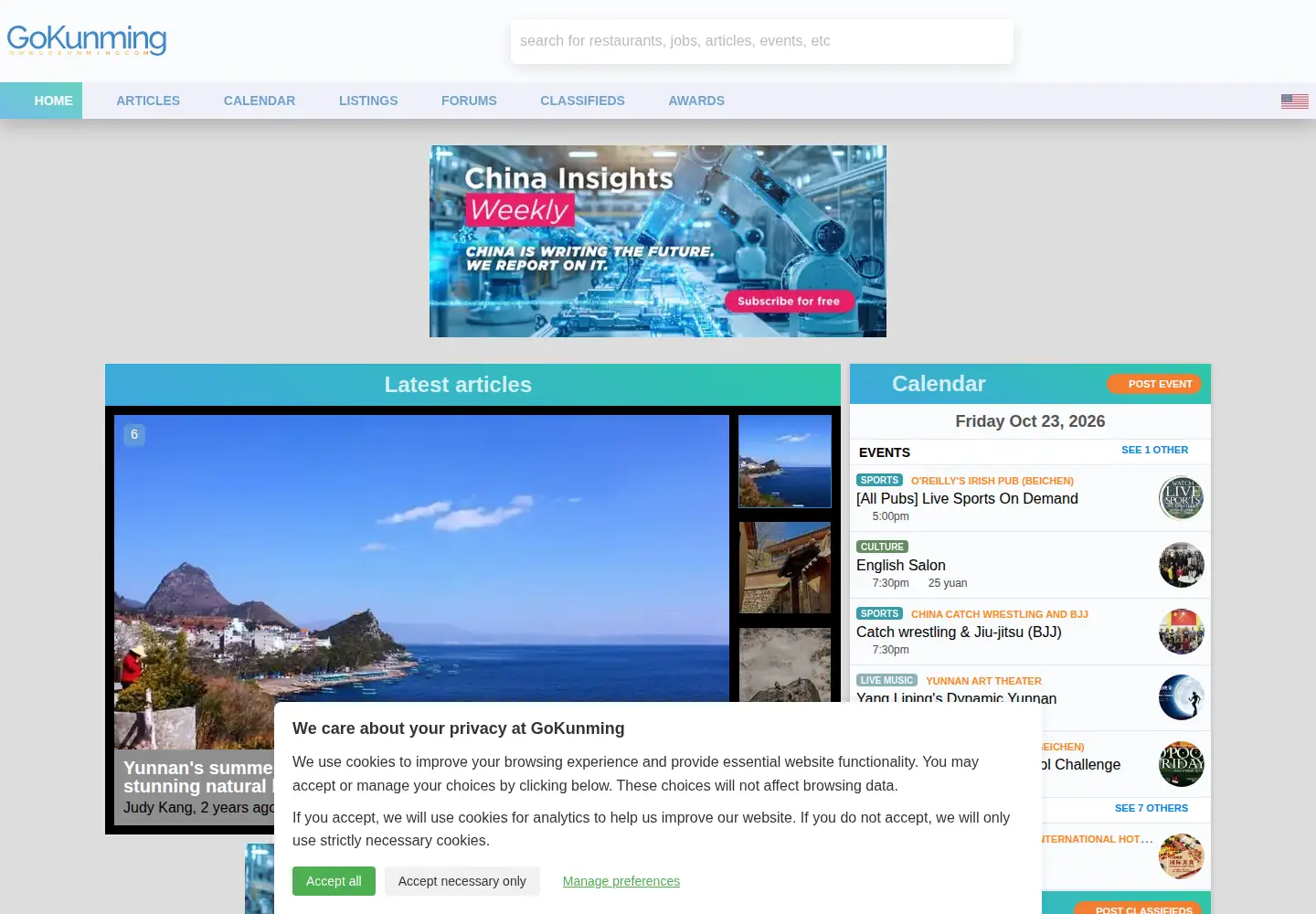Open the CALENDAR menu item
The width and height of the screenshot is (1316, 914).
point(260,101)
